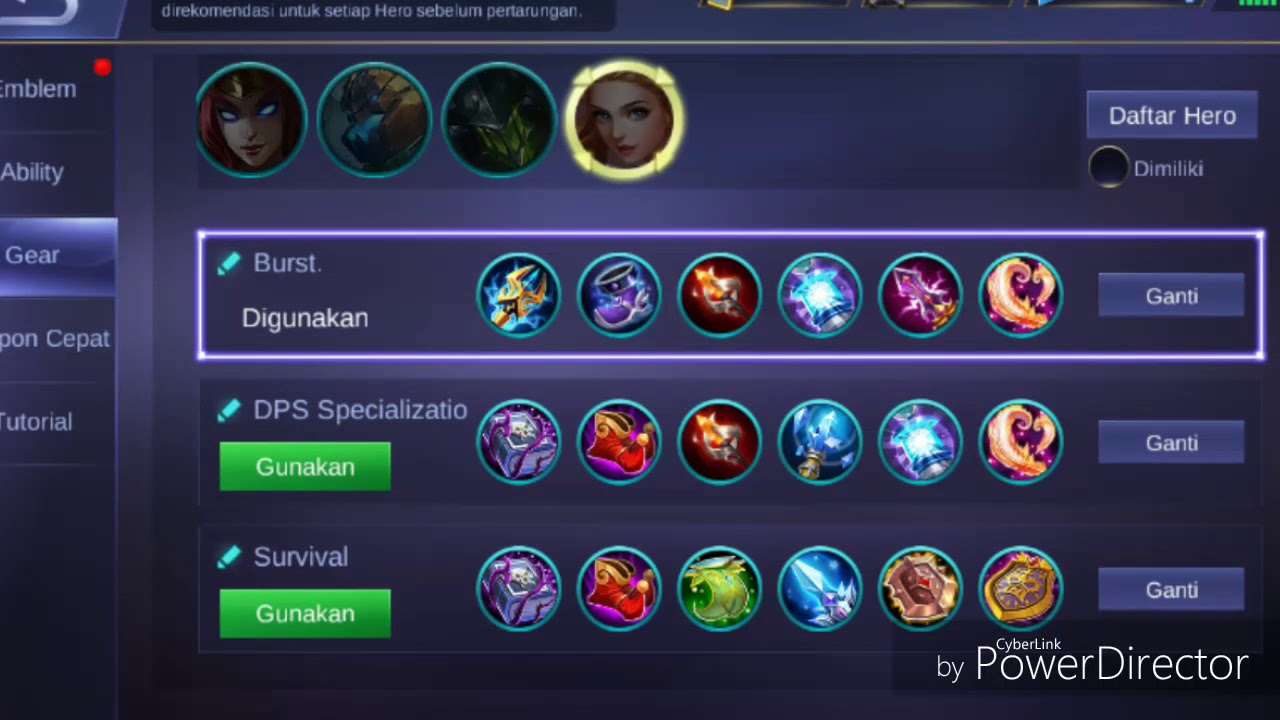Screen dimensions: 1280x720
Task: Click Ganti for the Survival build
Action: [1171, 590]
